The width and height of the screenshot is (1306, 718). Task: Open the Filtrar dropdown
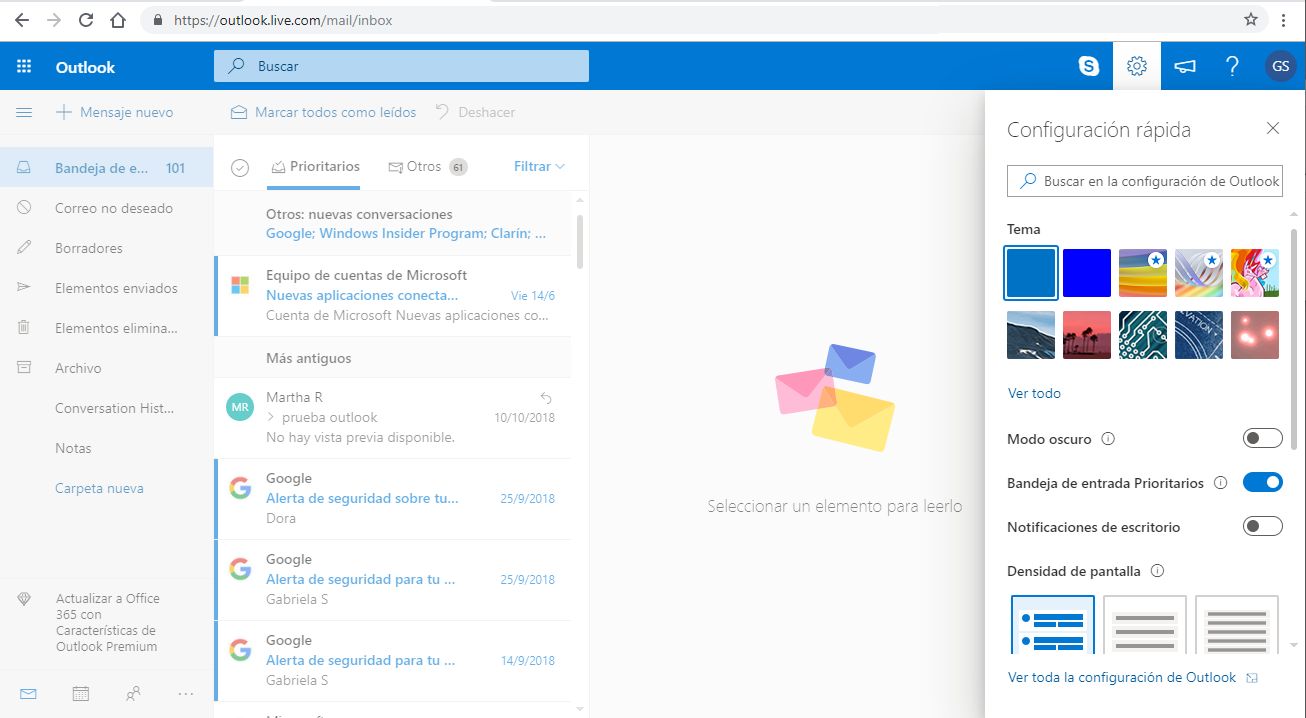(540, 166)
